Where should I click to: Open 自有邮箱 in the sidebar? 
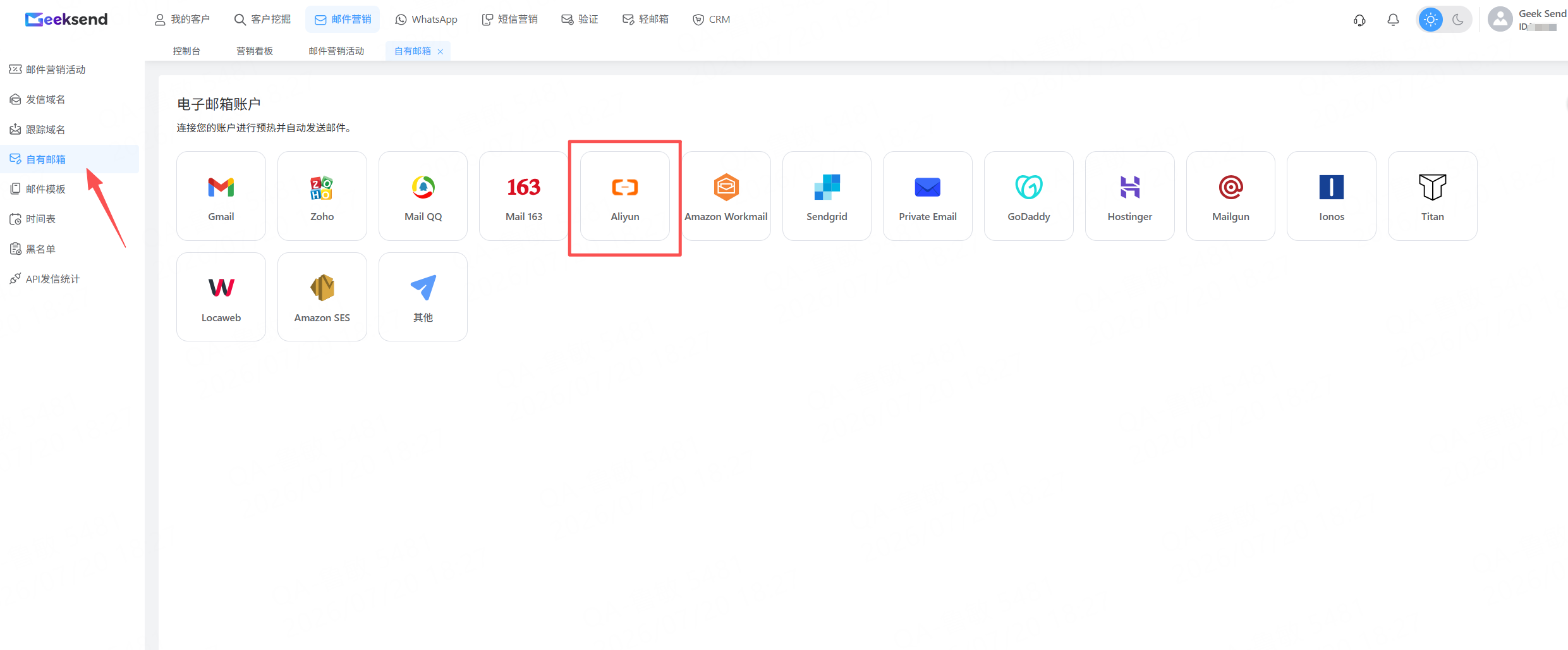tap(70, 159)
